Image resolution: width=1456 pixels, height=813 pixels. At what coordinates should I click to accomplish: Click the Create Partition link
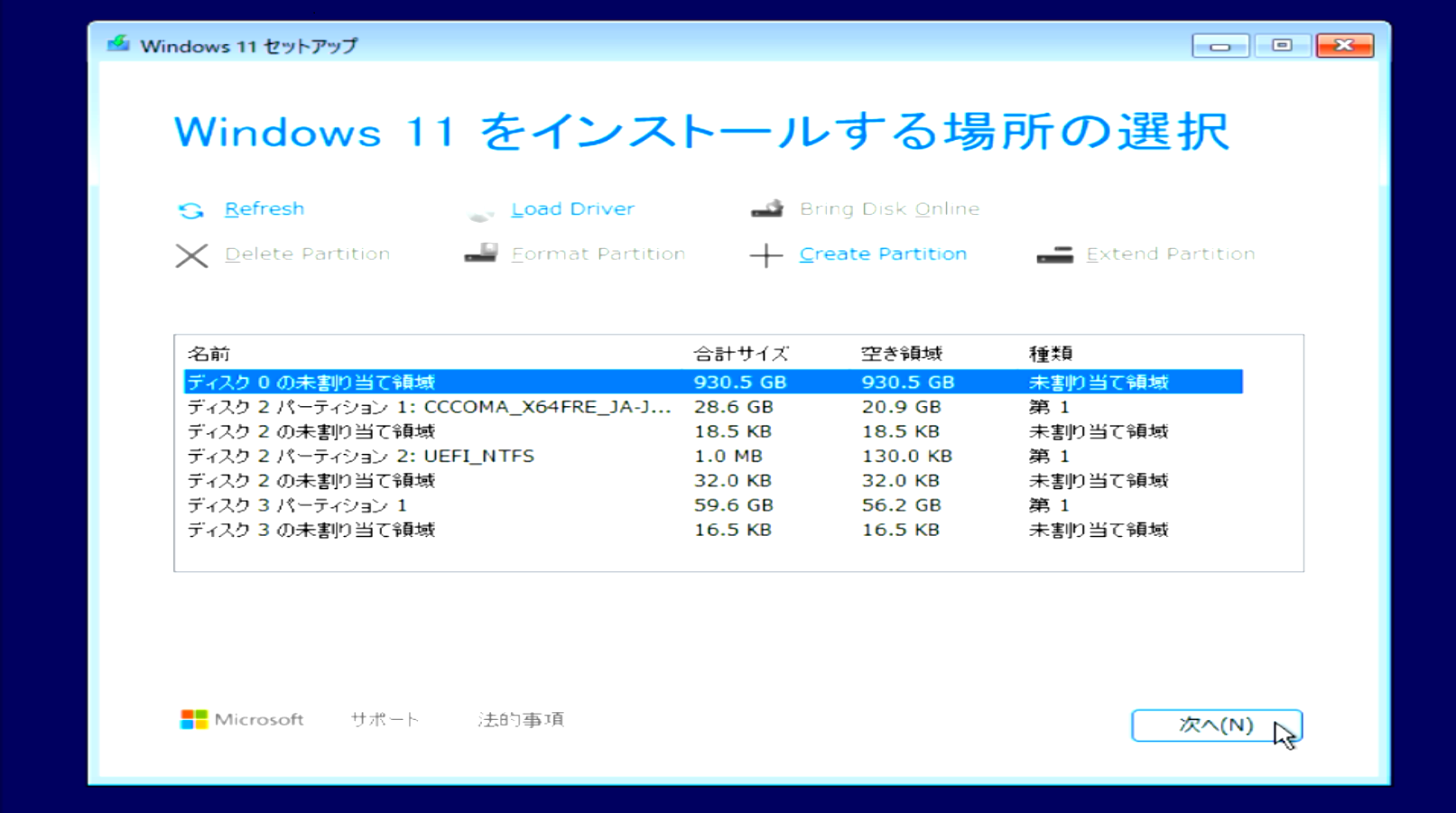883,254
